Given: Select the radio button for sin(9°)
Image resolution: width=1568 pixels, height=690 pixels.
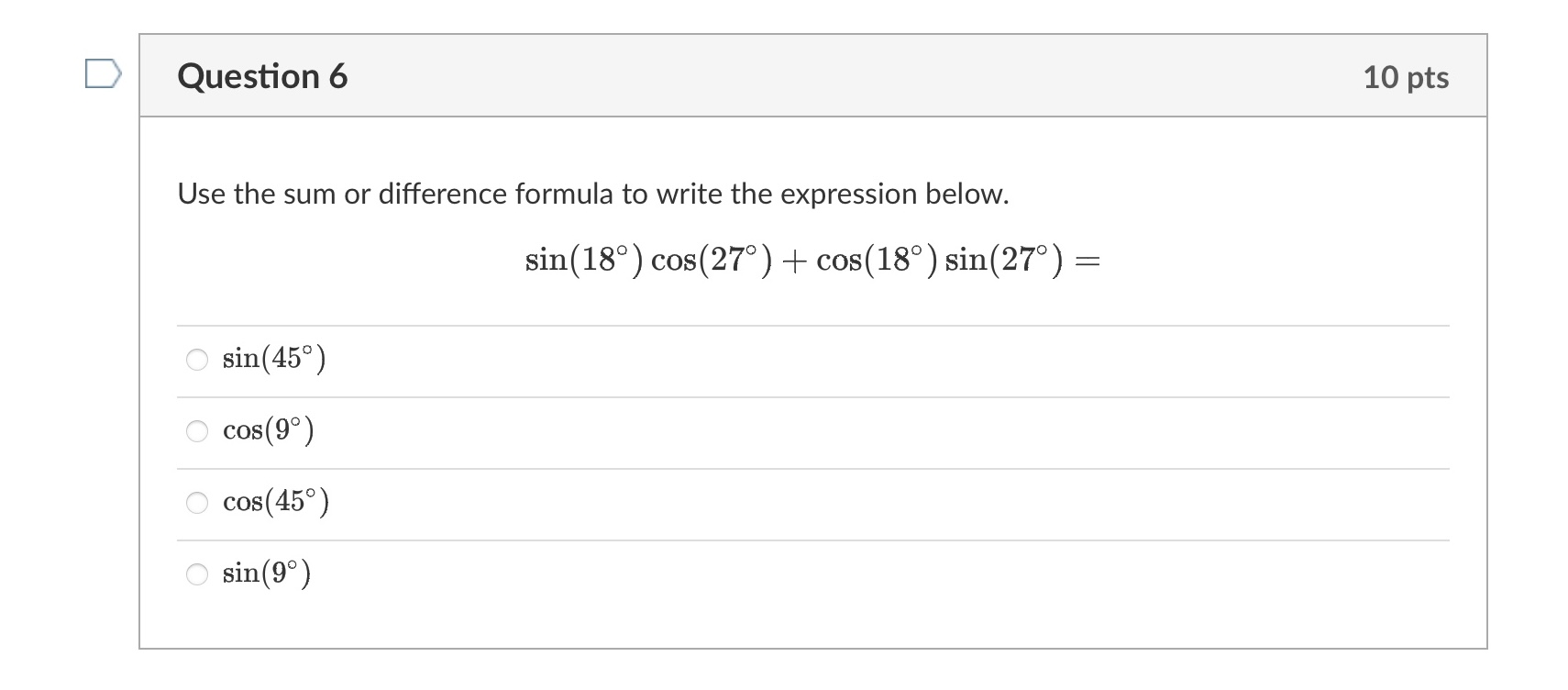Looking at the screenshot, I should (x=196, y=574).
